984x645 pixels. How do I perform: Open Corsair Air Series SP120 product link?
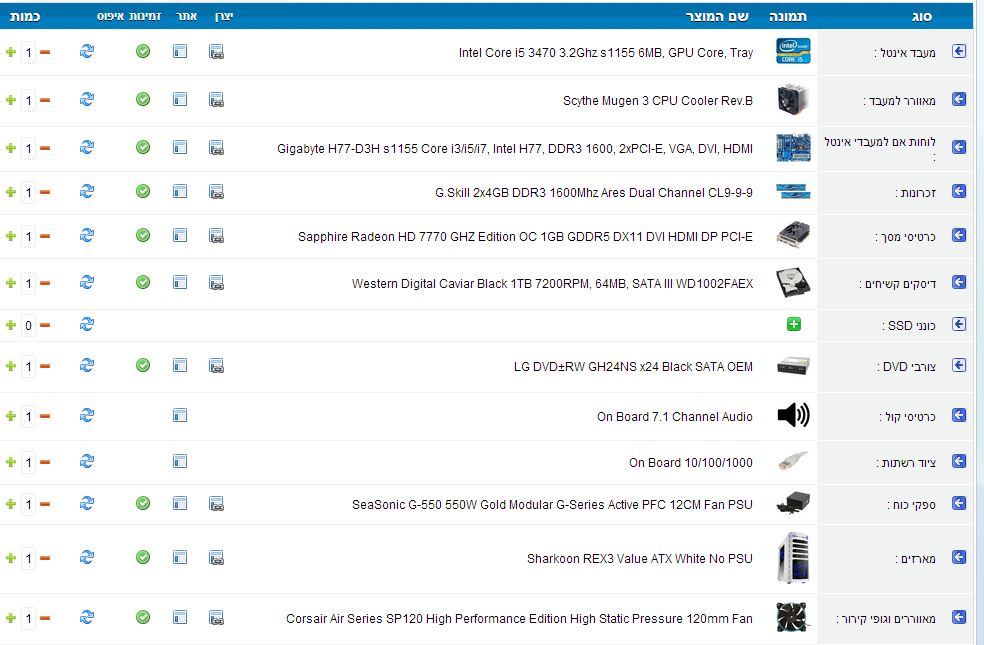519,619
